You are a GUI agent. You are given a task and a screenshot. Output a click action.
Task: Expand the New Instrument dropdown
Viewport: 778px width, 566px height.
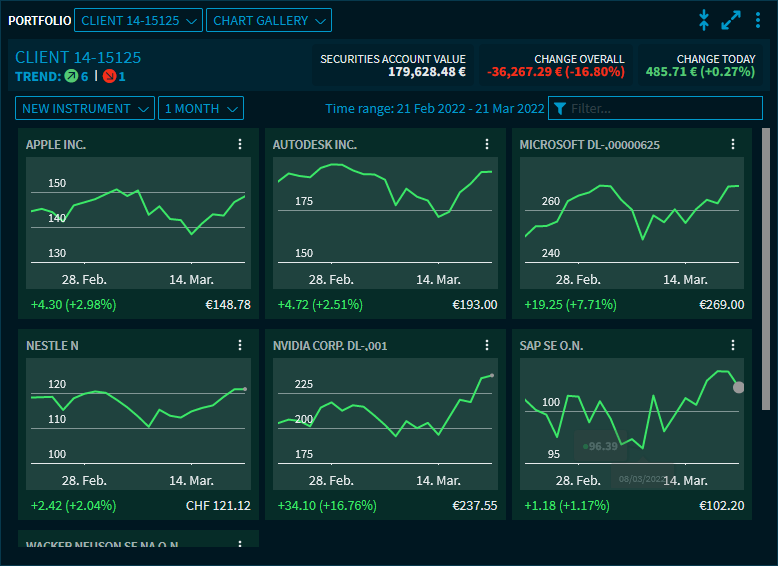[85, 108]
